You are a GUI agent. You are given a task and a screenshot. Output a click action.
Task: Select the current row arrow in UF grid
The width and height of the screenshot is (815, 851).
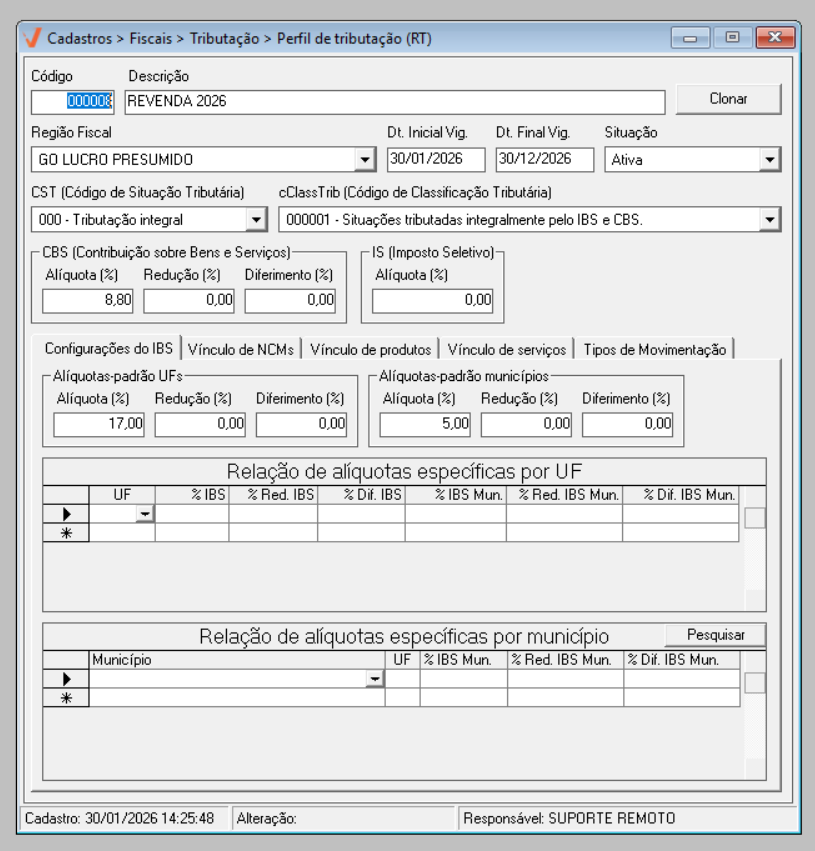click(x=66, y=513)
